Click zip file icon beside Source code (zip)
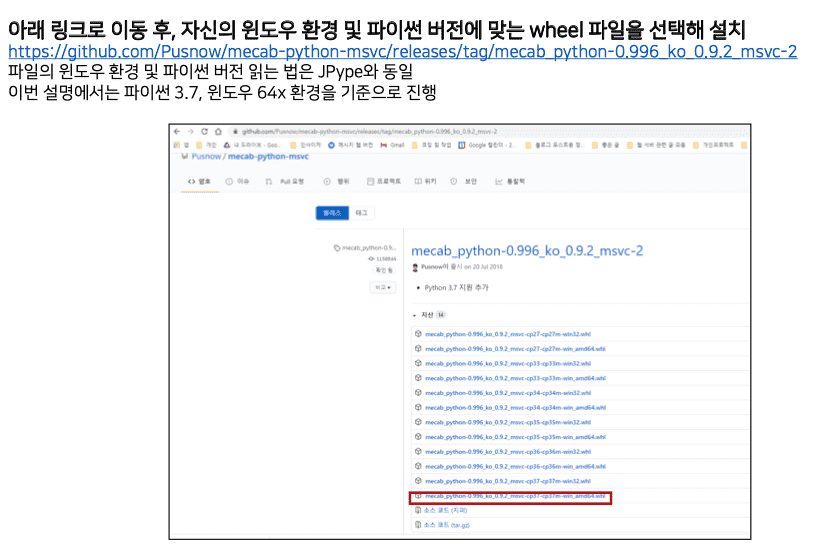This screenshot has height=549, width=824. pos(418,510)
